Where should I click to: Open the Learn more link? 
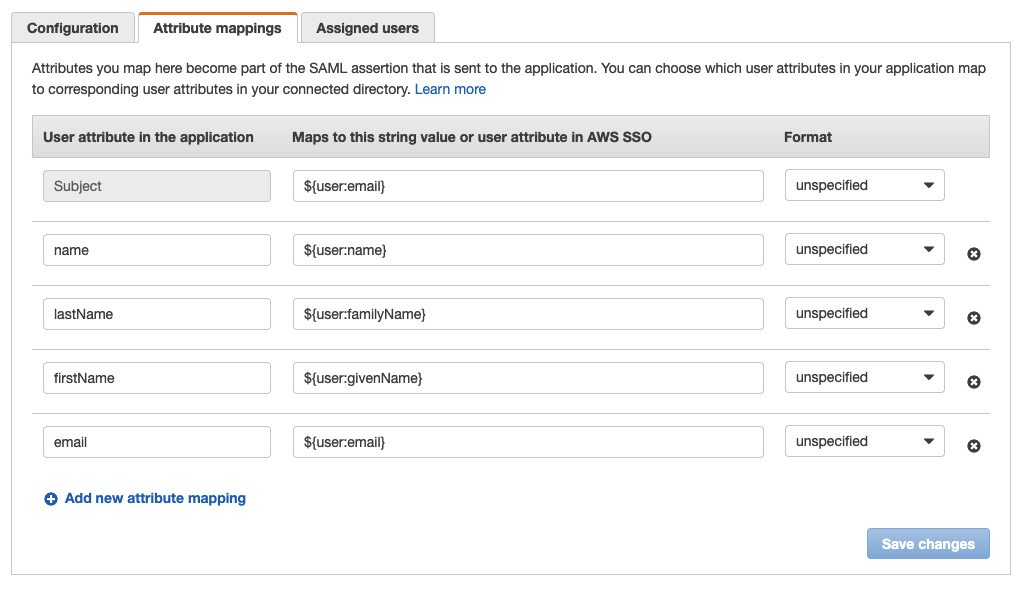coord(450,89)
